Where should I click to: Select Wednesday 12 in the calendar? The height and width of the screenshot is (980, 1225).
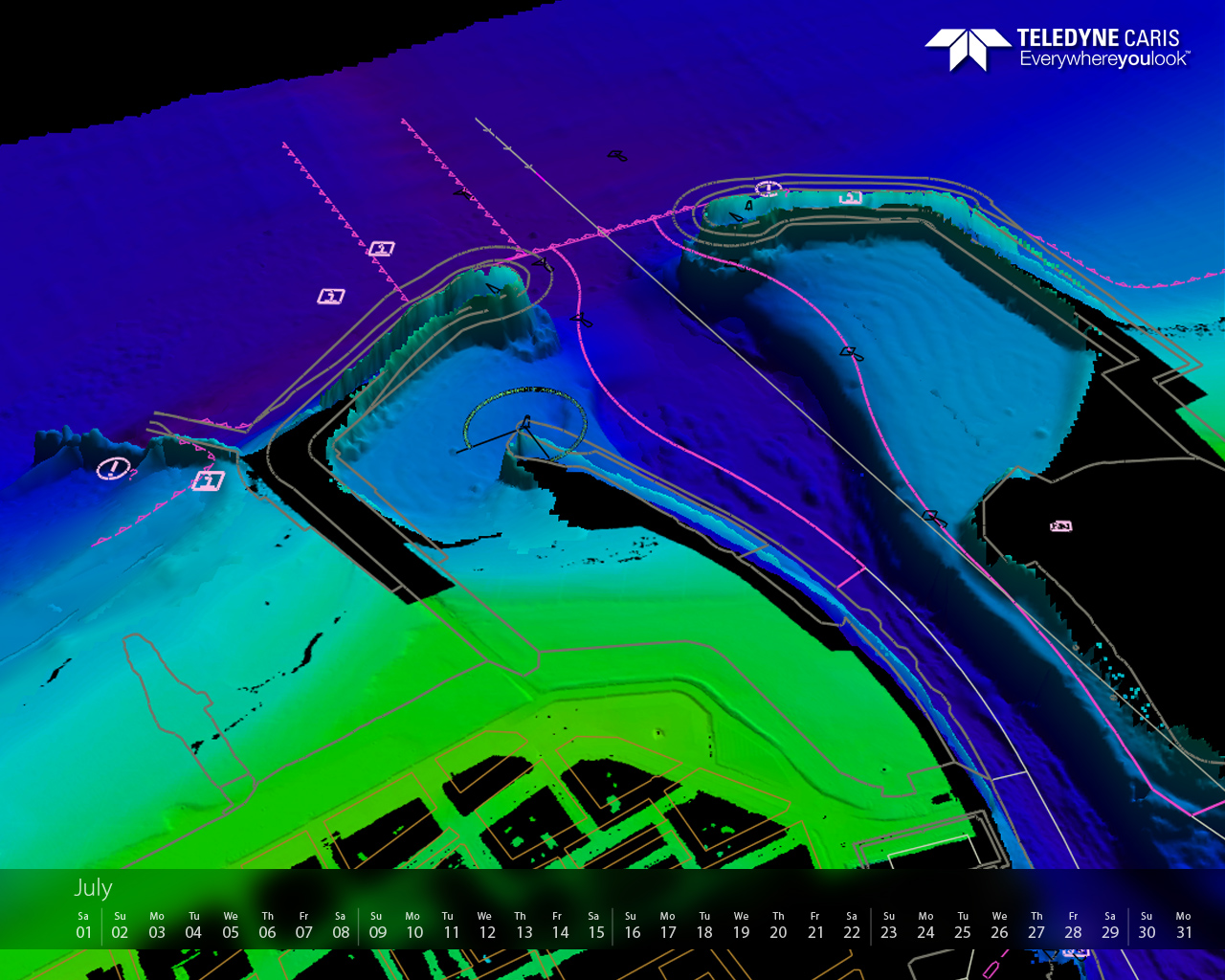[x=486, y=925]
